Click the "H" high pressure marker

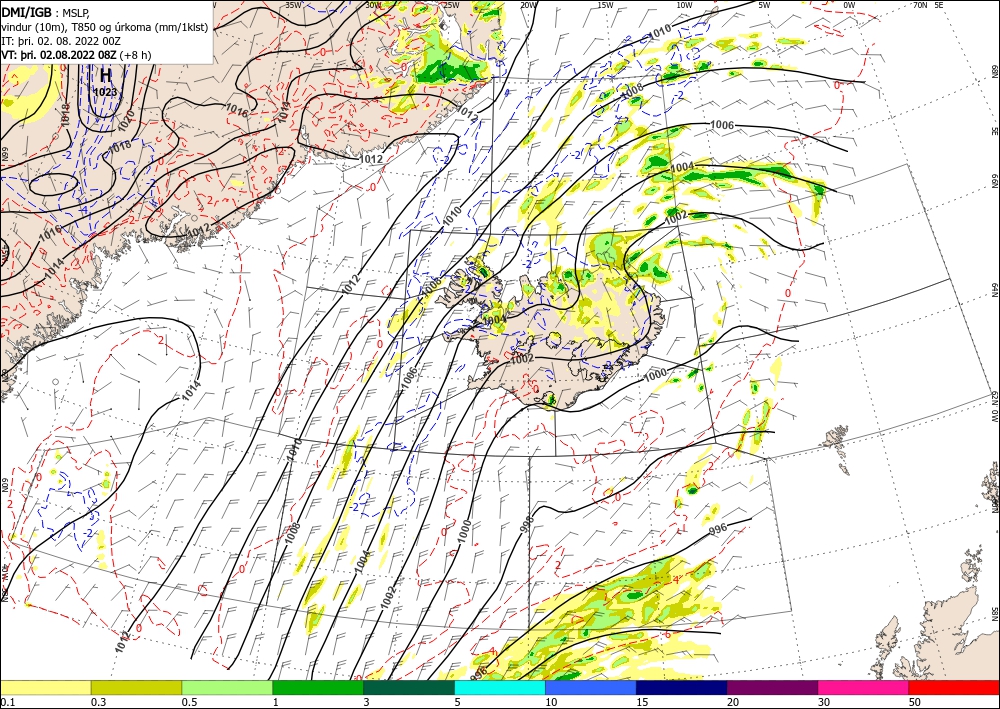pos(105,75)
